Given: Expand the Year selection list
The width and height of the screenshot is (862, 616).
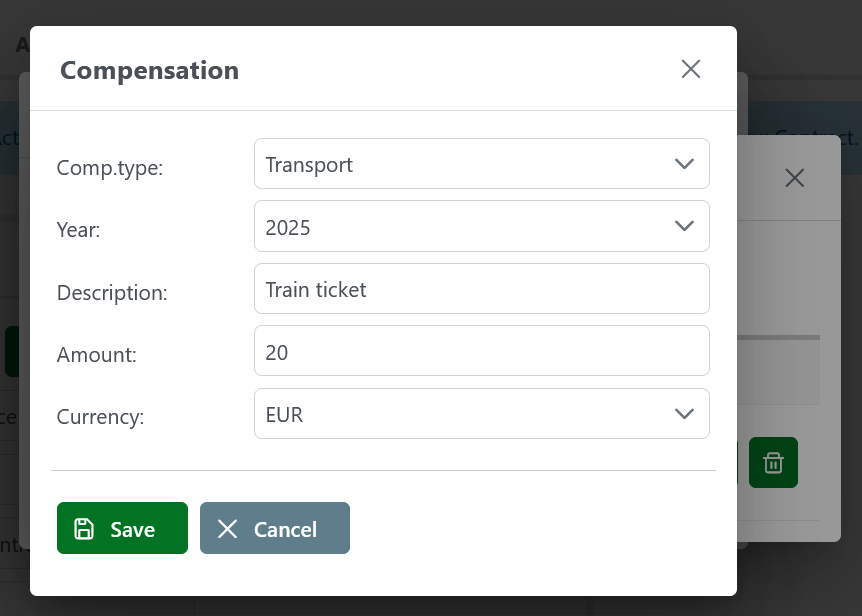Looking at the screenshot, I should [x=481, y=226].
